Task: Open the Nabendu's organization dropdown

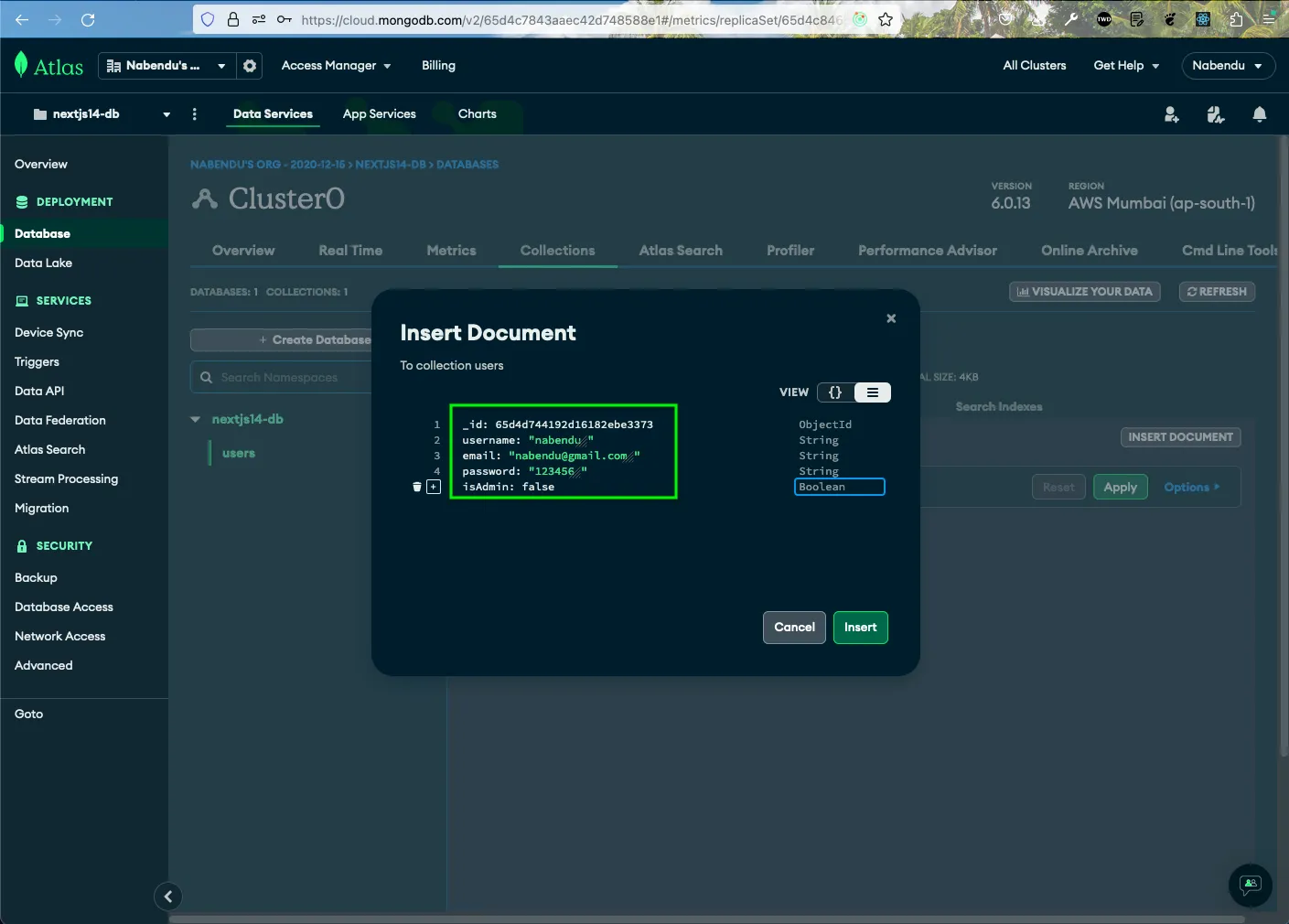Action: point(166,66)
